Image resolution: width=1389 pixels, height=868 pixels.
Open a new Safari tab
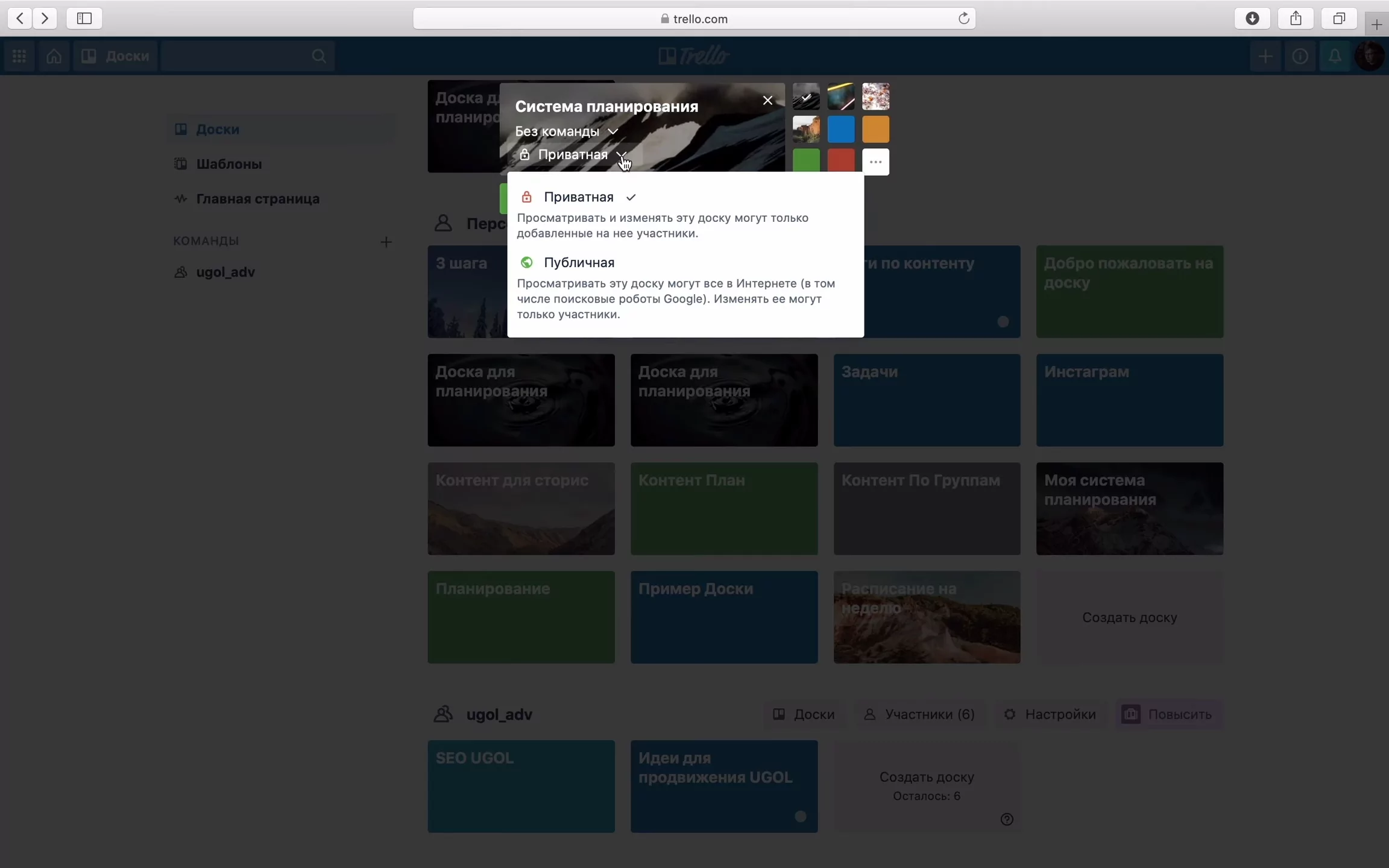pos(1376,25)
